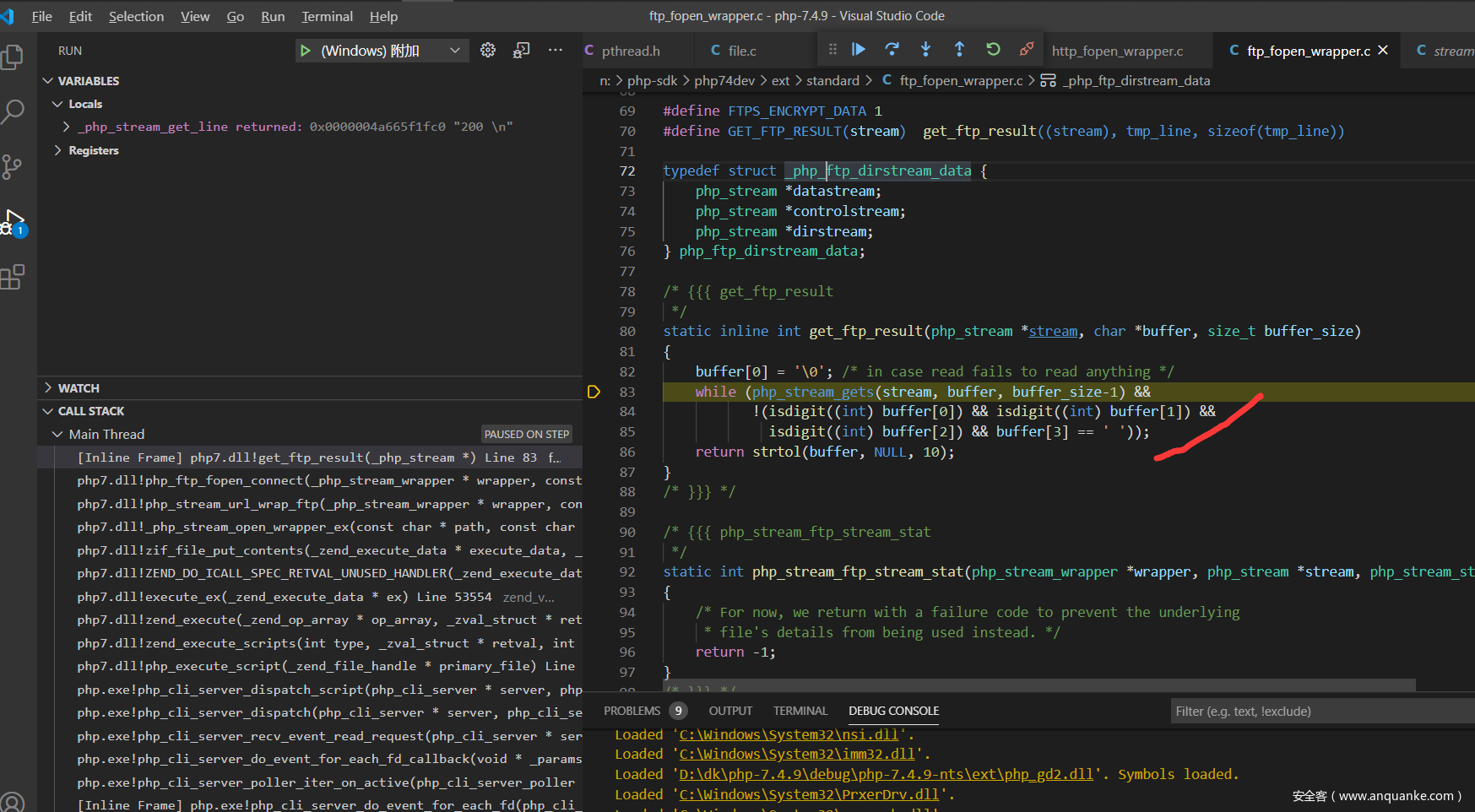Switch to the http_fopen_wrapper.c tab
The image size is (1475, 812).
click(1117, 51)
